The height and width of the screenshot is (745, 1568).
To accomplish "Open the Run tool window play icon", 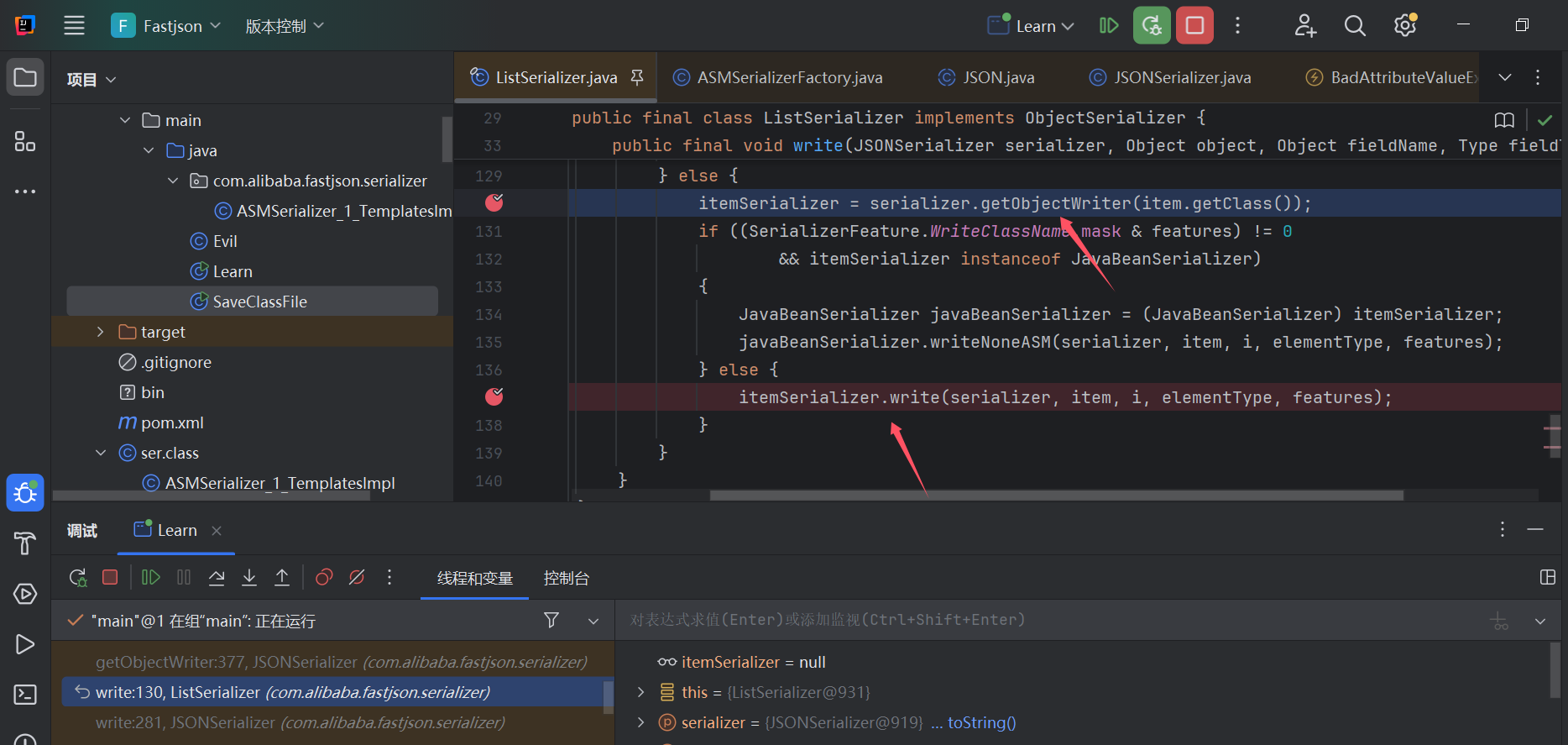I will click(25, 644).
